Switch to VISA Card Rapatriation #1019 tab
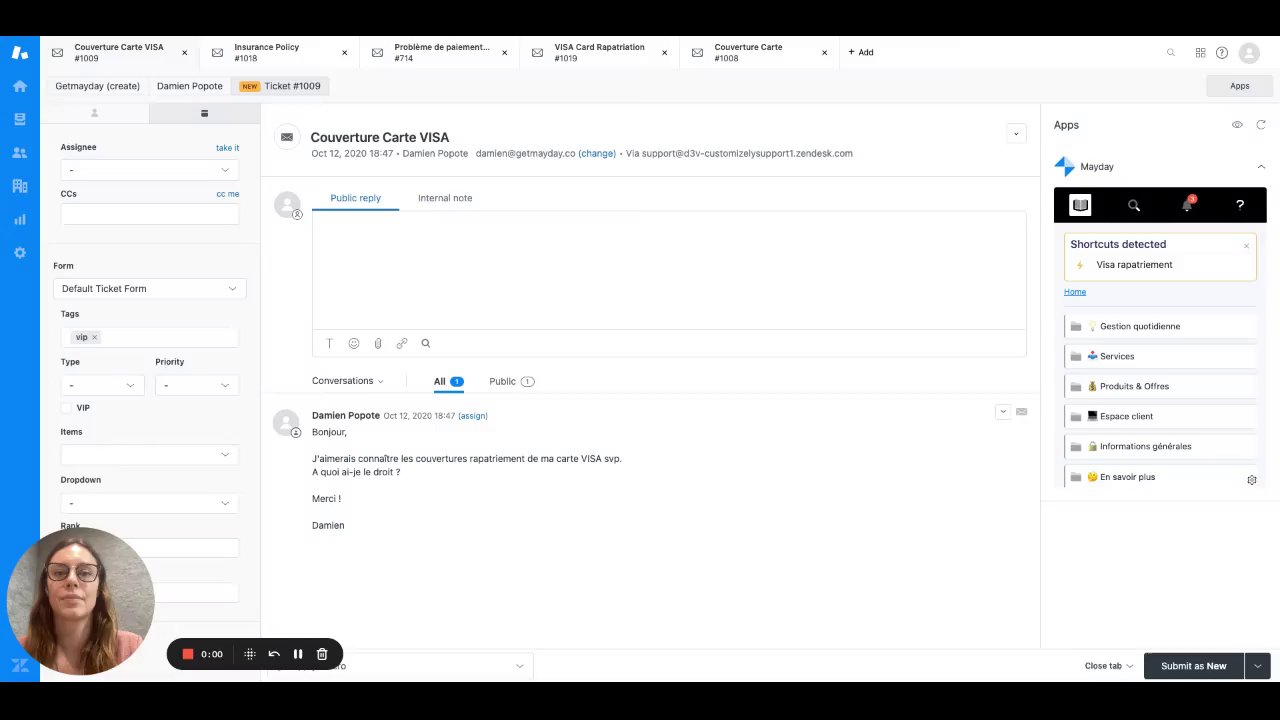Image resolution: width=1280 pixels, height=720 pixels. (600, 53)
